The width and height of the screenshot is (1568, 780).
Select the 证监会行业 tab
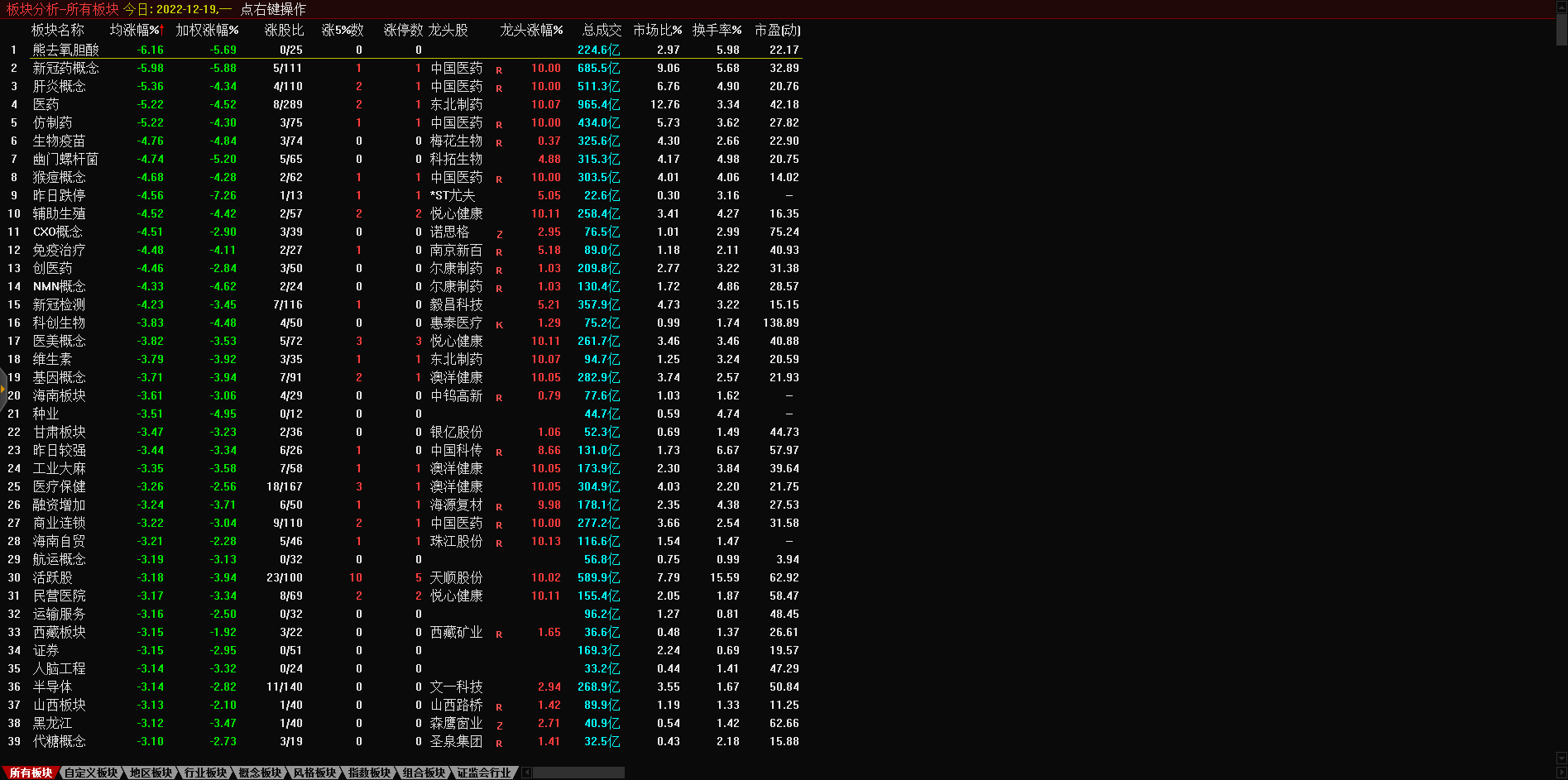[484, 773]
